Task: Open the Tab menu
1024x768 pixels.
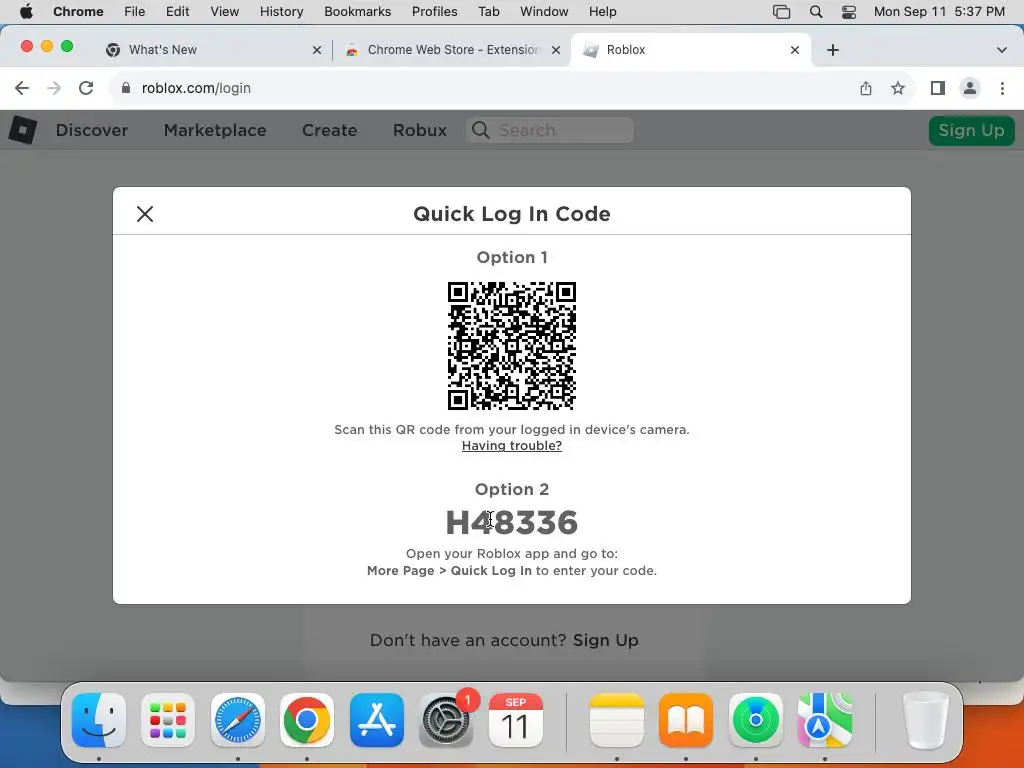Action: tap(488, 12)
